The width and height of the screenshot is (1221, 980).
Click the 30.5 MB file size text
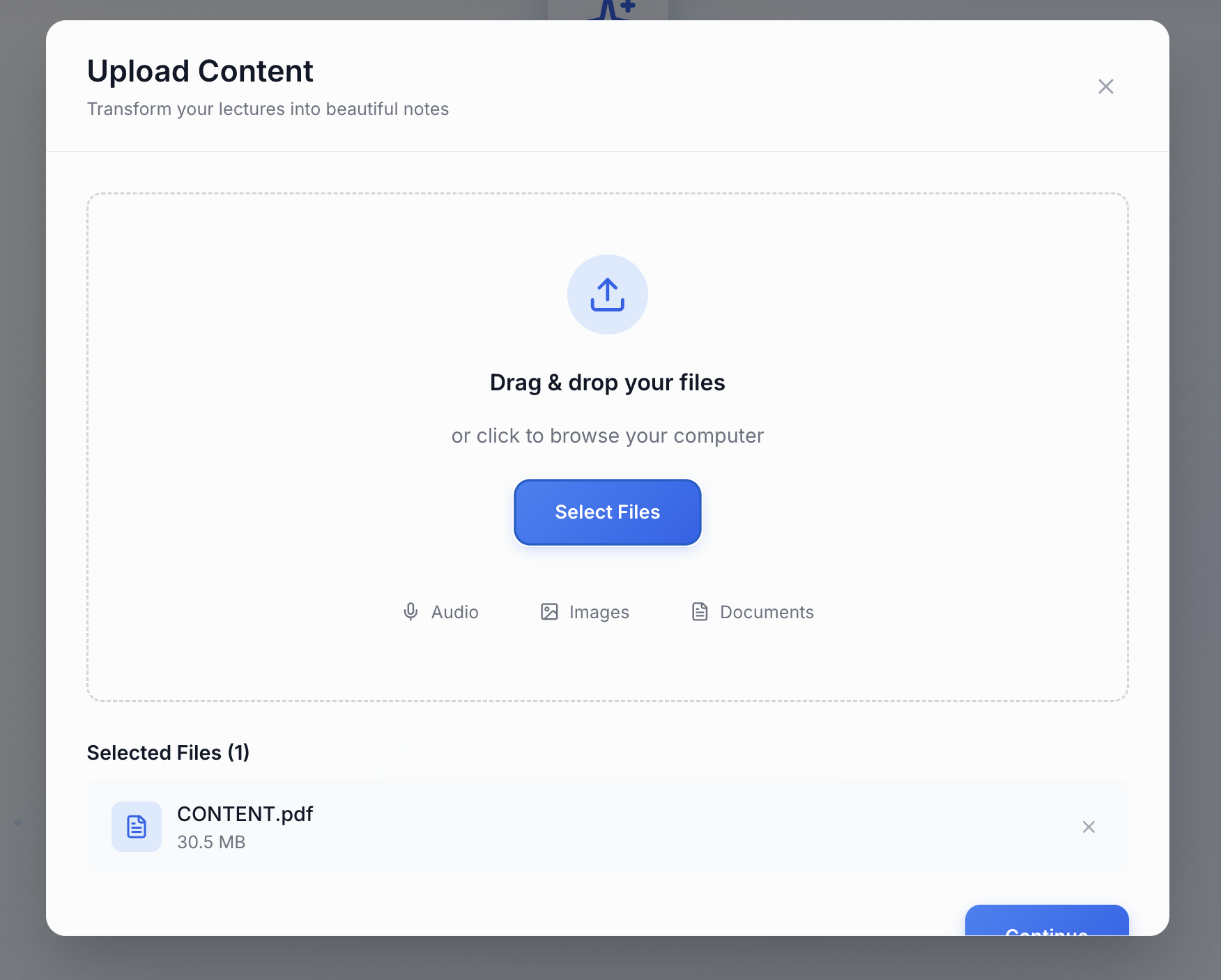[x=211, y=842]
